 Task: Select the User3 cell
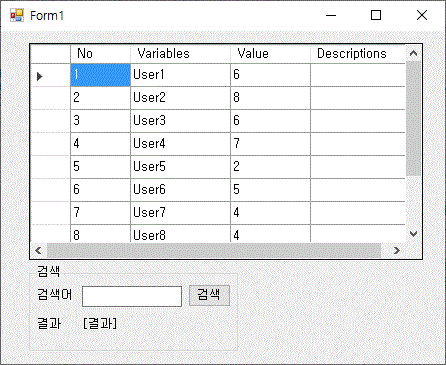pyautogui.click(x=180, y=121)
